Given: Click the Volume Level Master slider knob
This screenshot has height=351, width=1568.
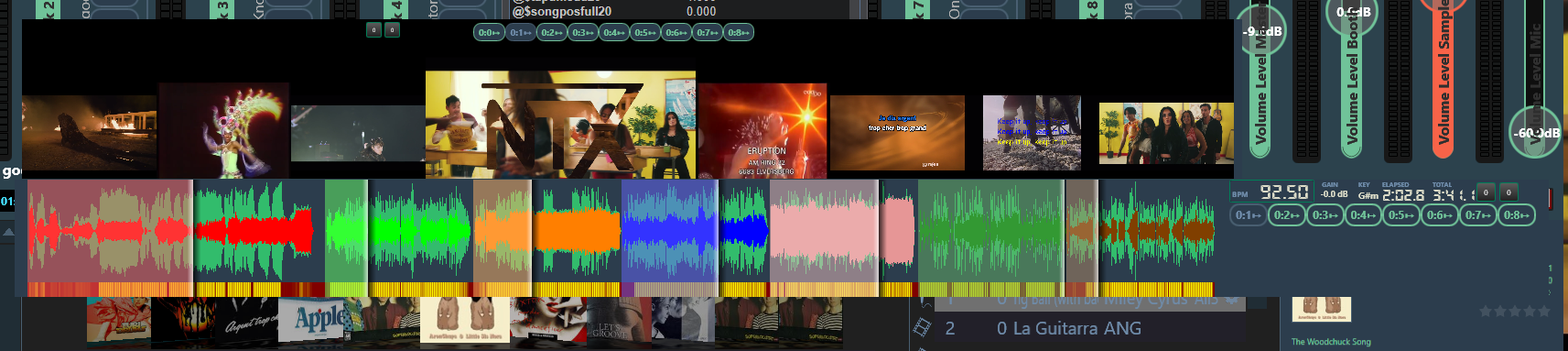Looking at the screenshot, I should tap(1261, 31).
